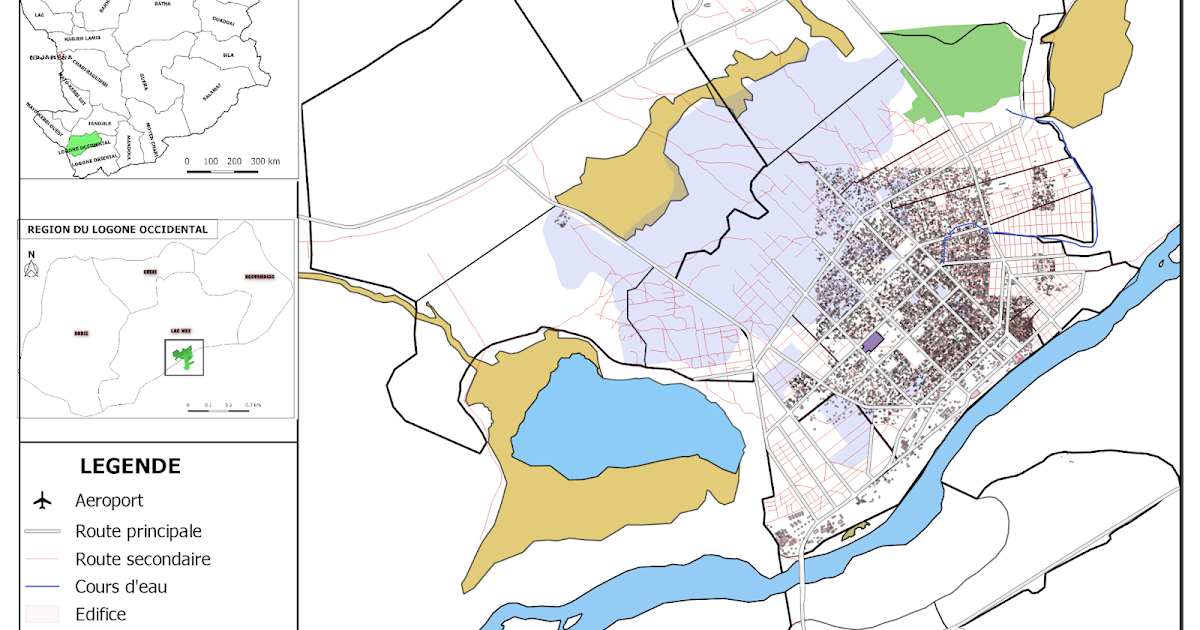Select the Aeroport airplane icon in the legend
The image size is (1200, 630).
click(42, 501)
